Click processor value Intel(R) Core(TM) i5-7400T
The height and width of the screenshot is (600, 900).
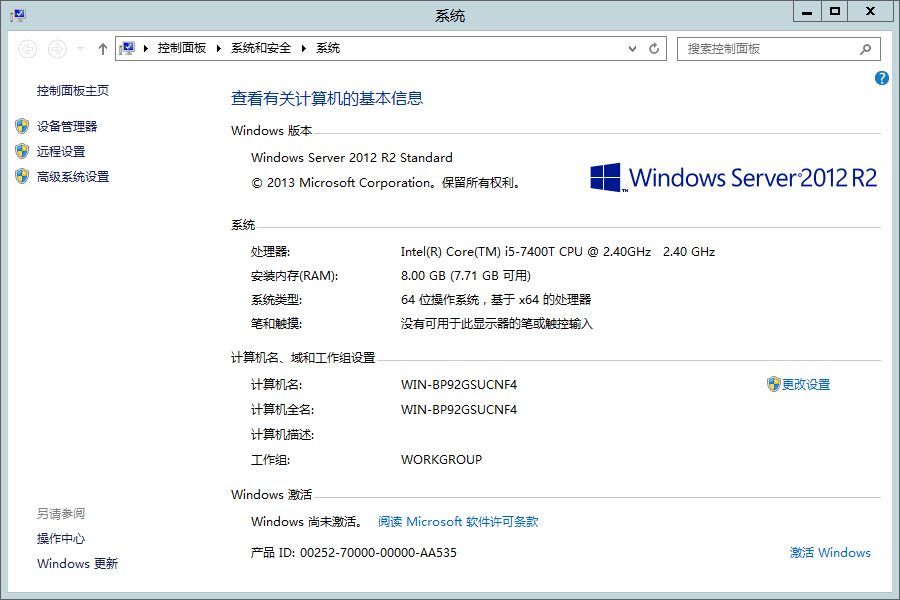(558, 252)
